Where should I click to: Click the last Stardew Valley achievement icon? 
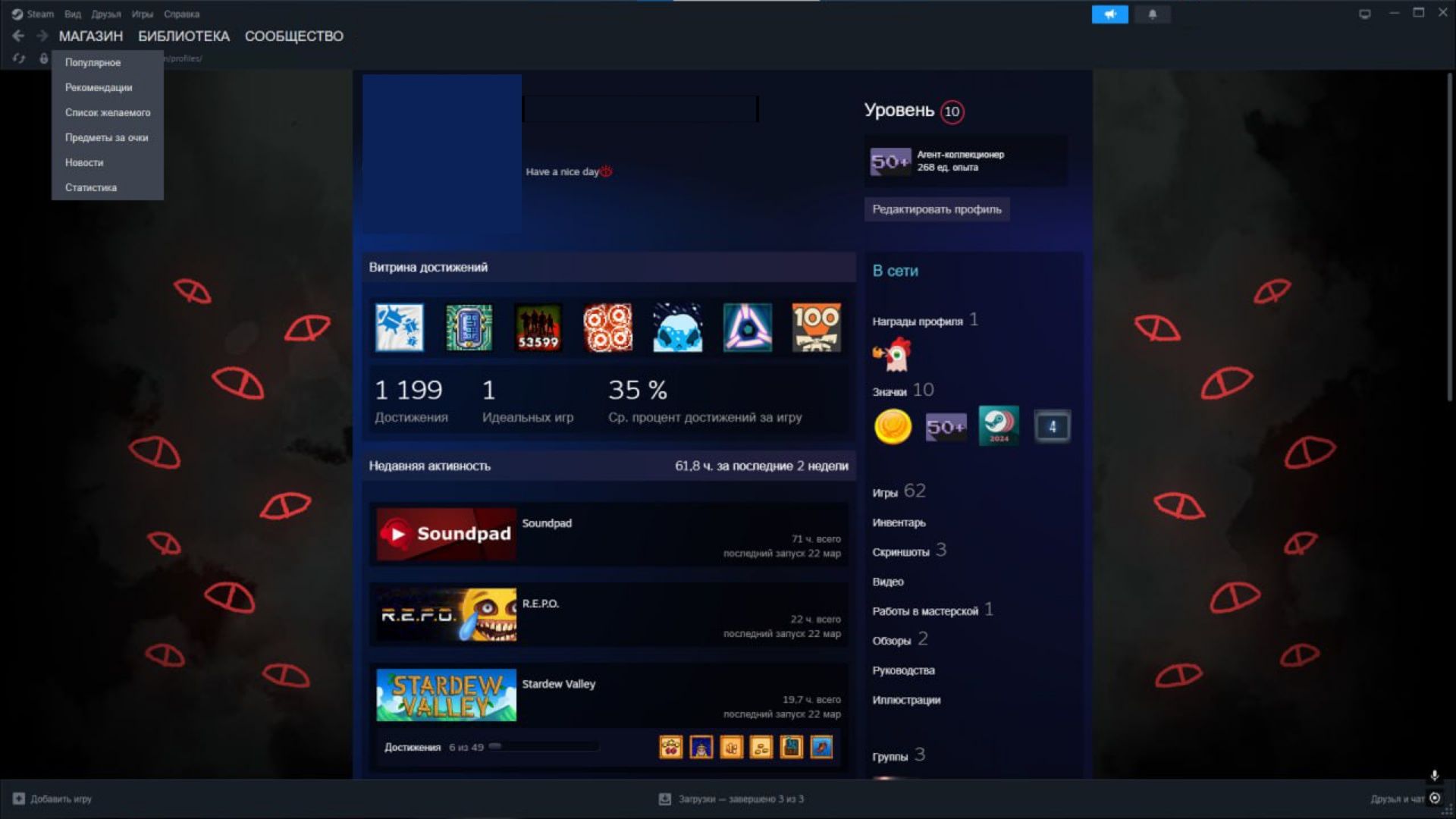click(x=821, y=747)
